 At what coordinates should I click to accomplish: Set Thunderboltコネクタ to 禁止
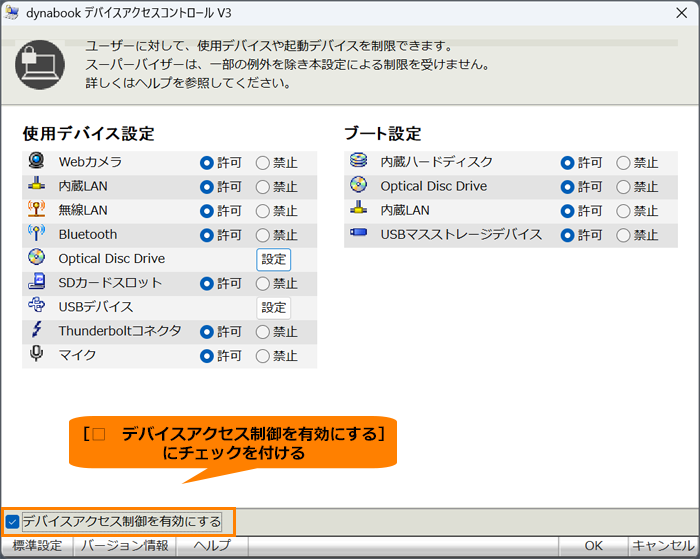coord(262,332)
